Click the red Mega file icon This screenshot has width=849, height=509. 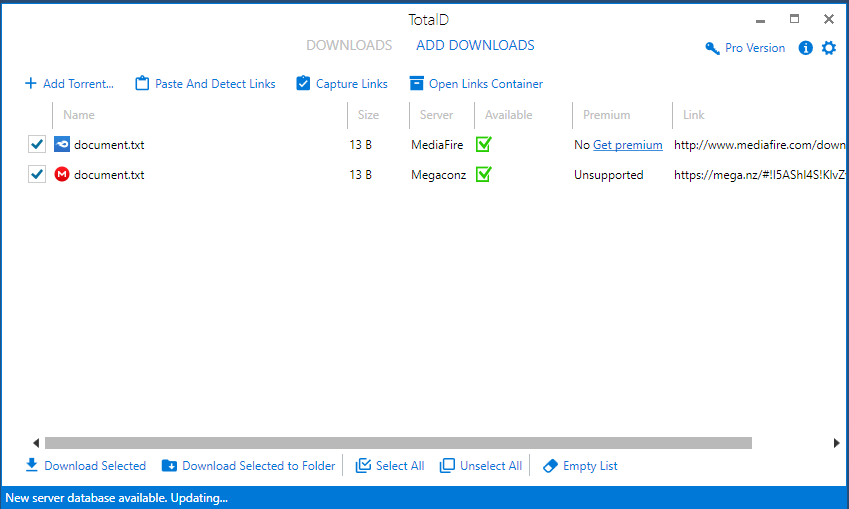click(62, 174)
